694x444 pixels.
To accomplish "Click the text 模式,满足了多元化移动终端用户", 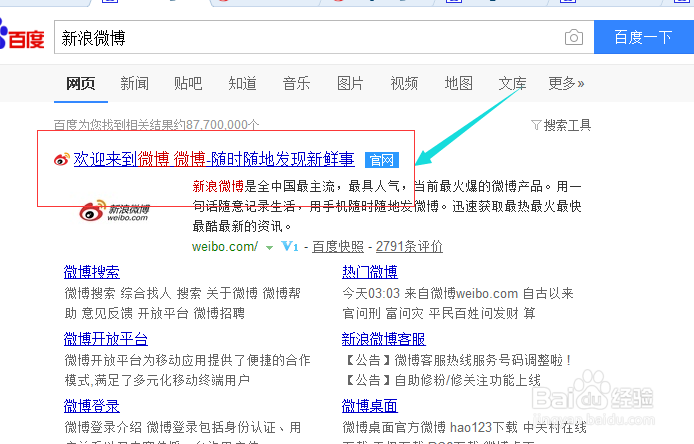I will pyautogui.click(x=157, y=380).
